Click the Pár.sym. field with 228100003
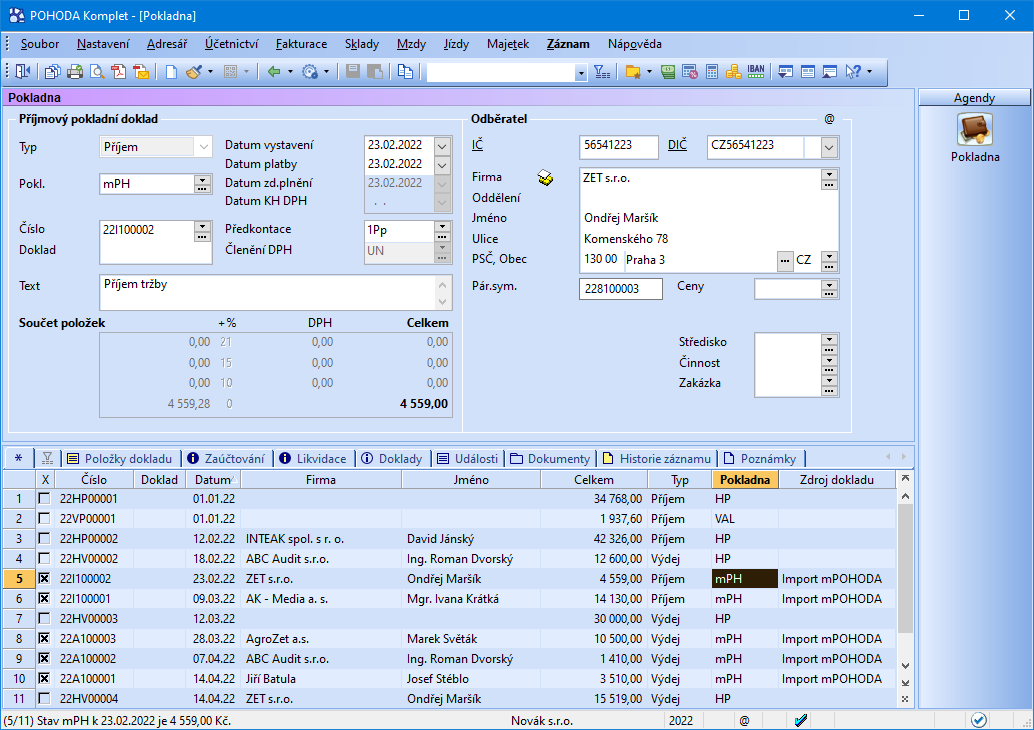The width and height of the screenshot is (1034, 730). coord(621,289)
